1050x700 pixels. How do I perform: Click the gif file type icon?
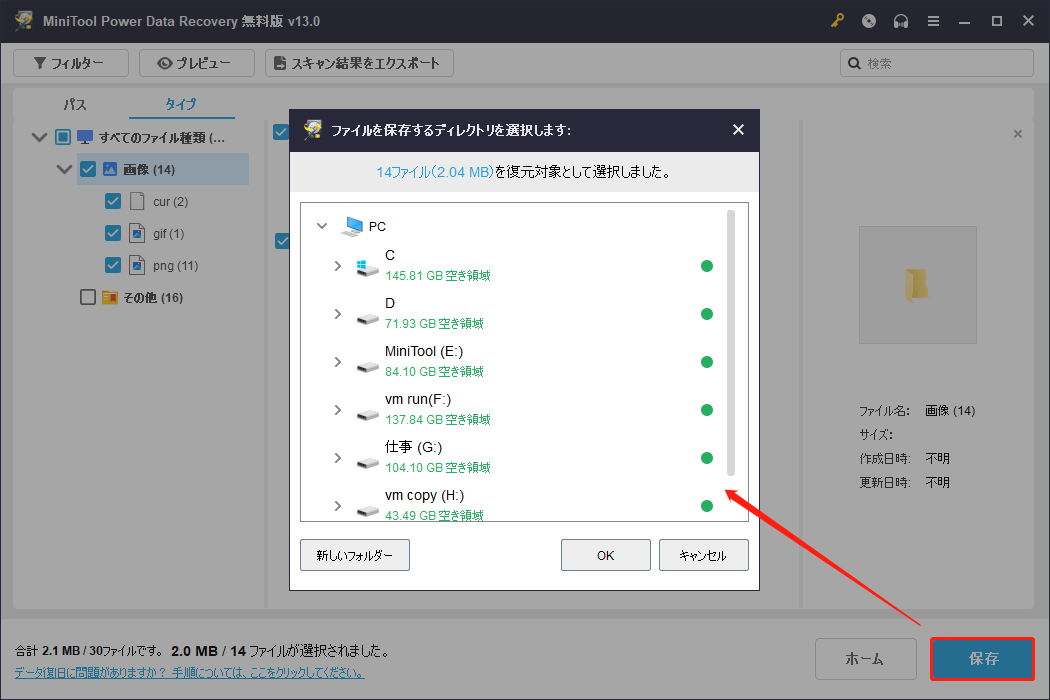(137, 233)
